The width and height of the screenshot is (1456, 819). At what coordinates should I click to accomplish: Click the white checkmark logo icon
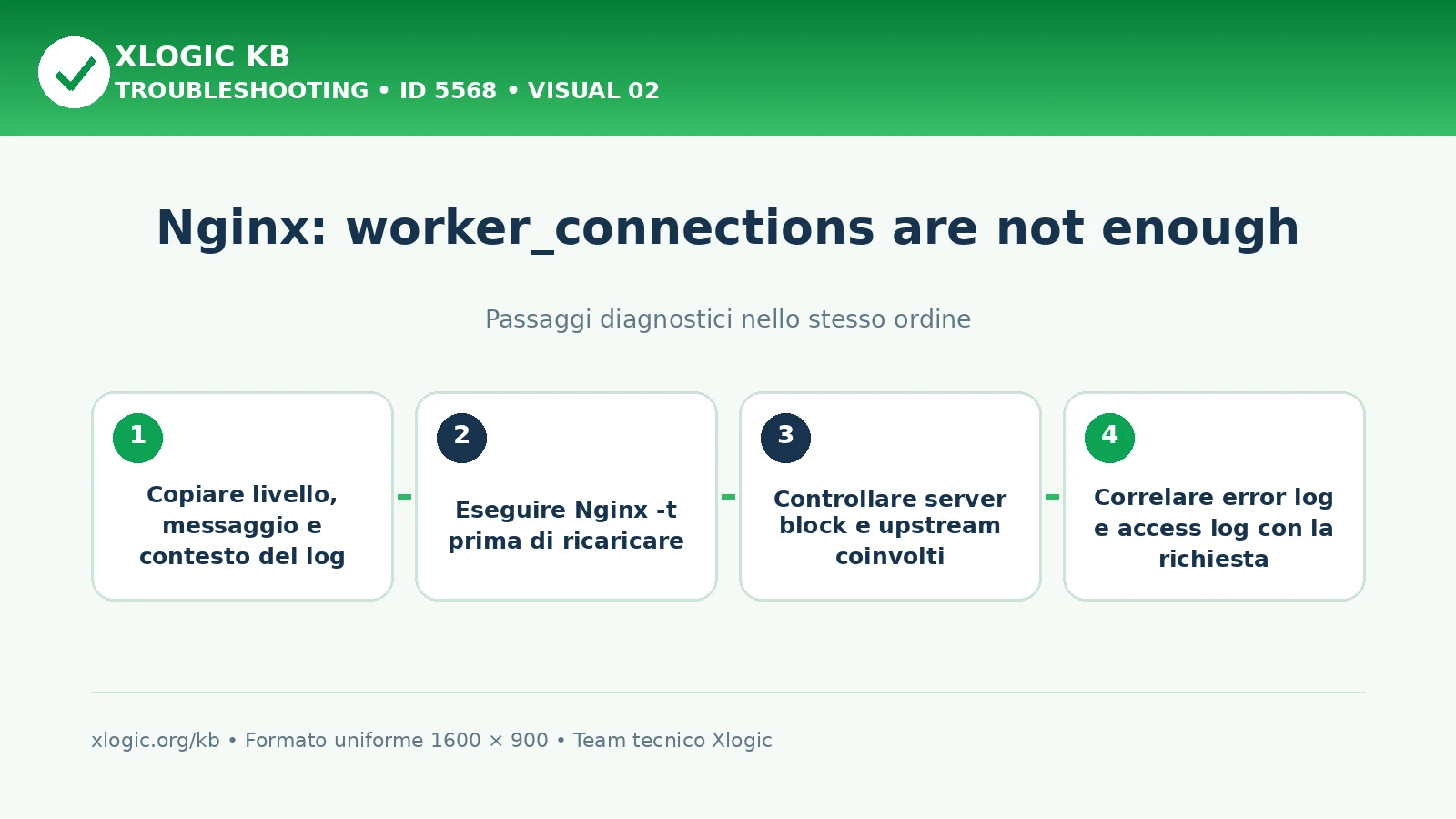tap(74, 73)
